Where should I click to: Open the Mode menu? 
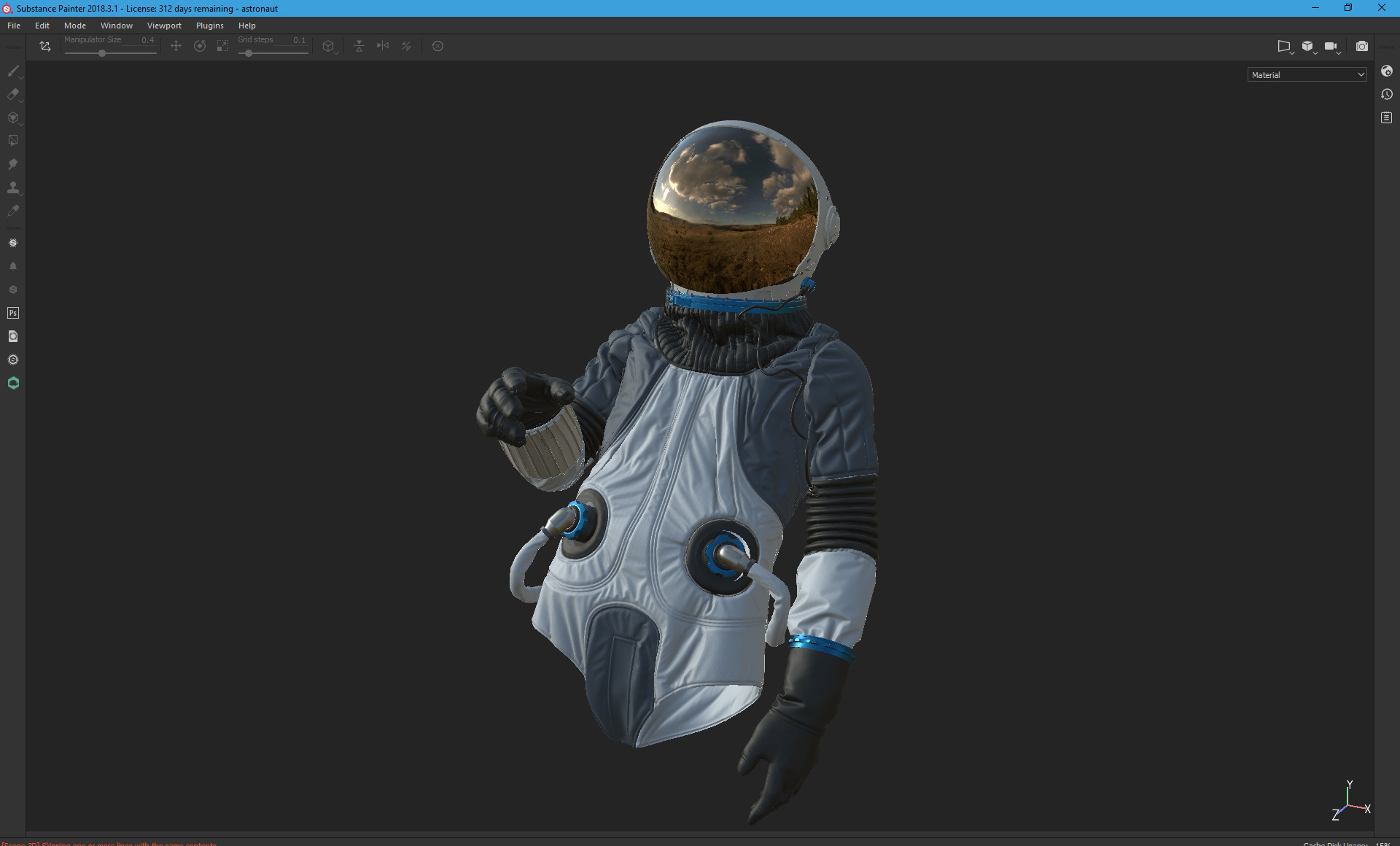75,26
